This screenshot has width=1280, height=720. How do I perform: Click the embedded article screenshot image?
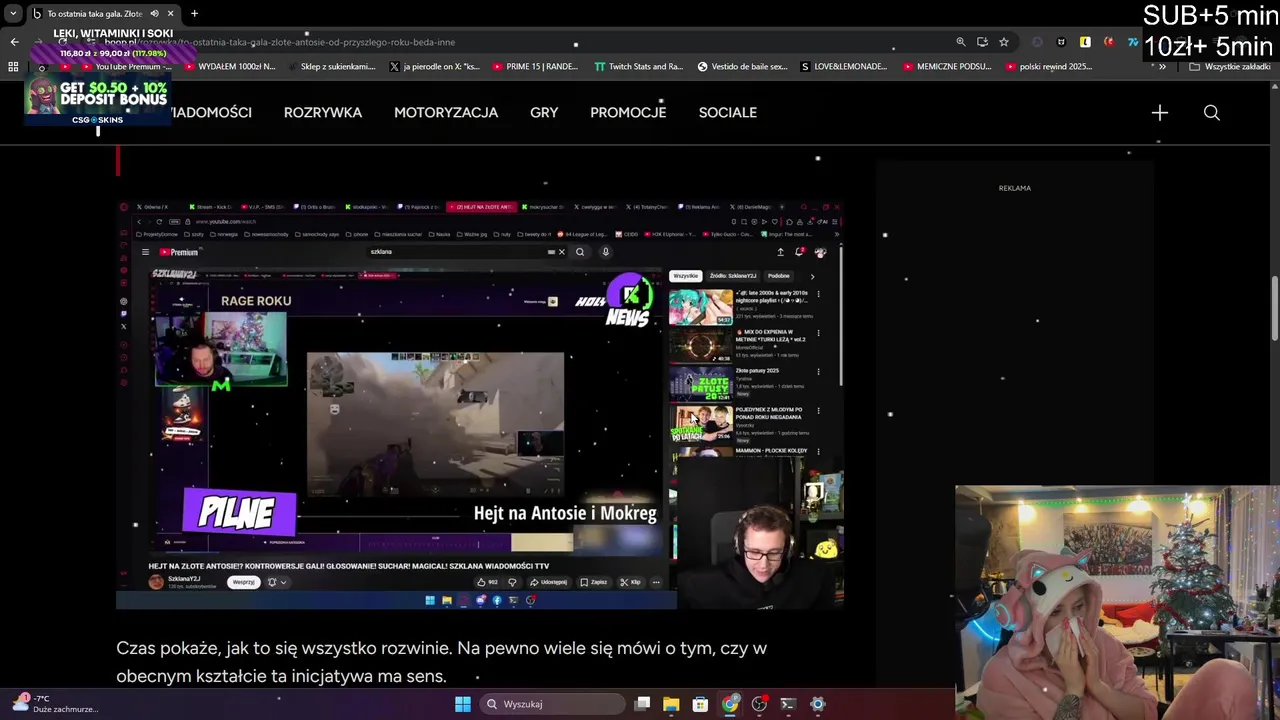point(480,405)
